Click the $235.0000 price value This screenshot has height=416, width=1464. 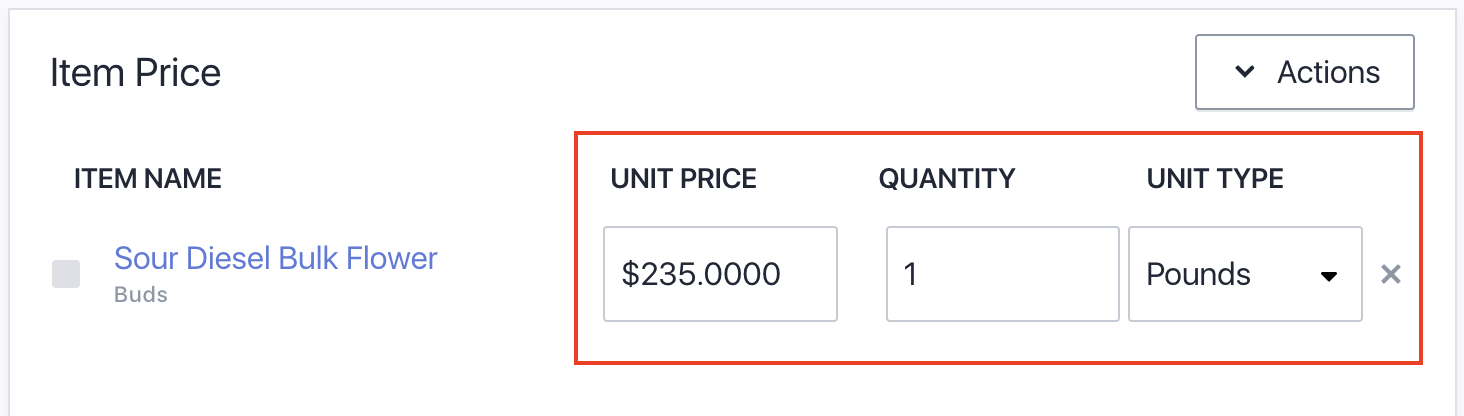[x=700, y=274]
